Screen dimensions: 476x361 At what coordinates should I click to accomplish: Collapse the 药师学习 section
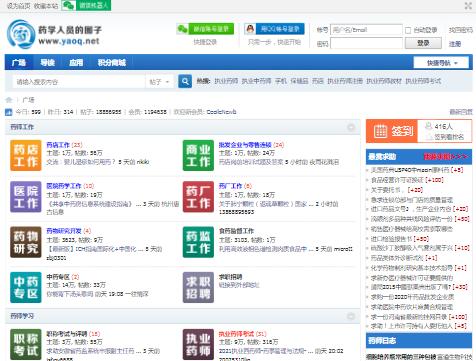coord(351,316)
